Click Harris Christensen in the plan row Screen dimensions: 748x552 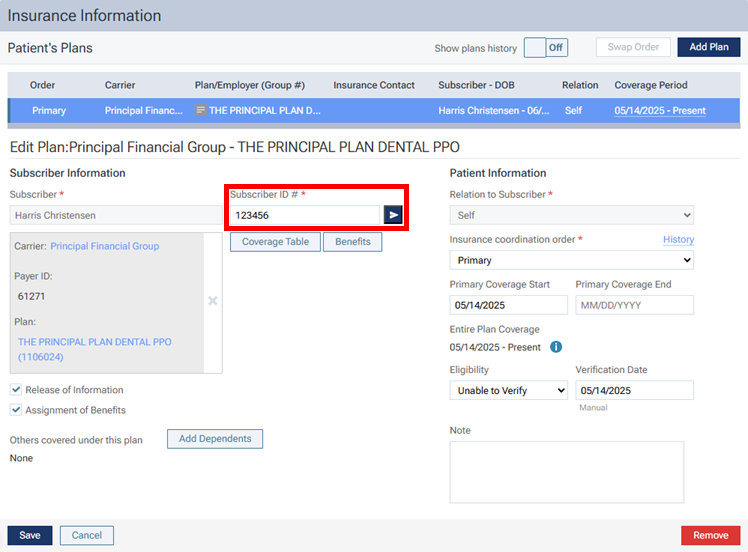[494, 111]
